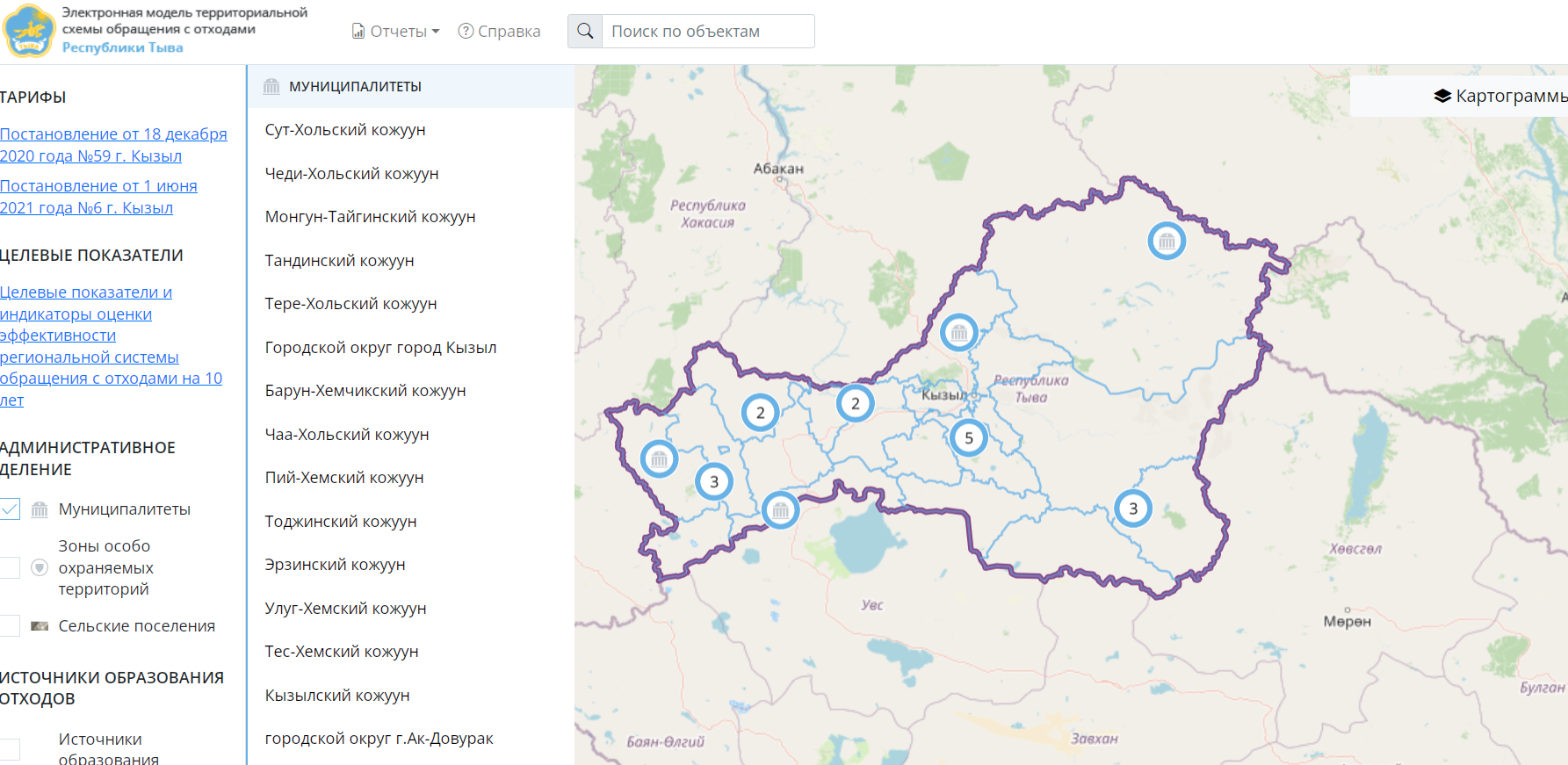Click the magnifier search icon

point(585,32)
